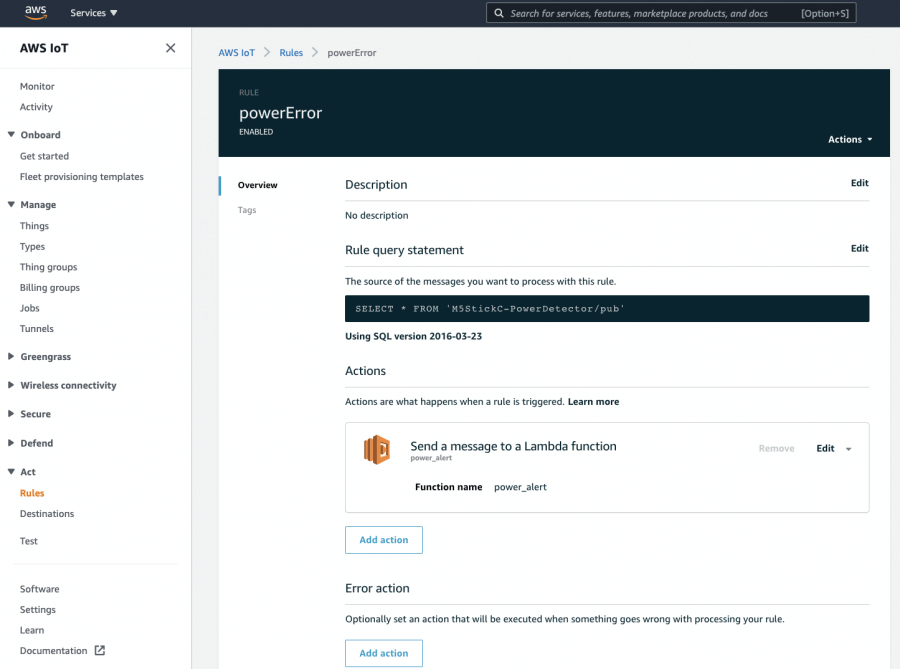Open the Documentation link
The width and height of the screenshot is (900, 669).
pos(53,651)
